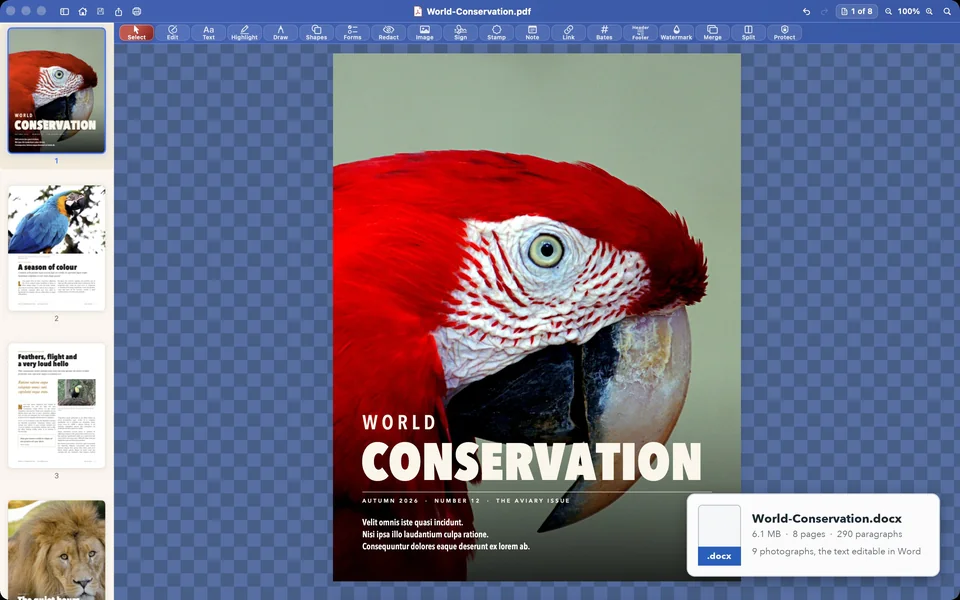
Task: Click the Protect tool
Action: coord(784,32)
